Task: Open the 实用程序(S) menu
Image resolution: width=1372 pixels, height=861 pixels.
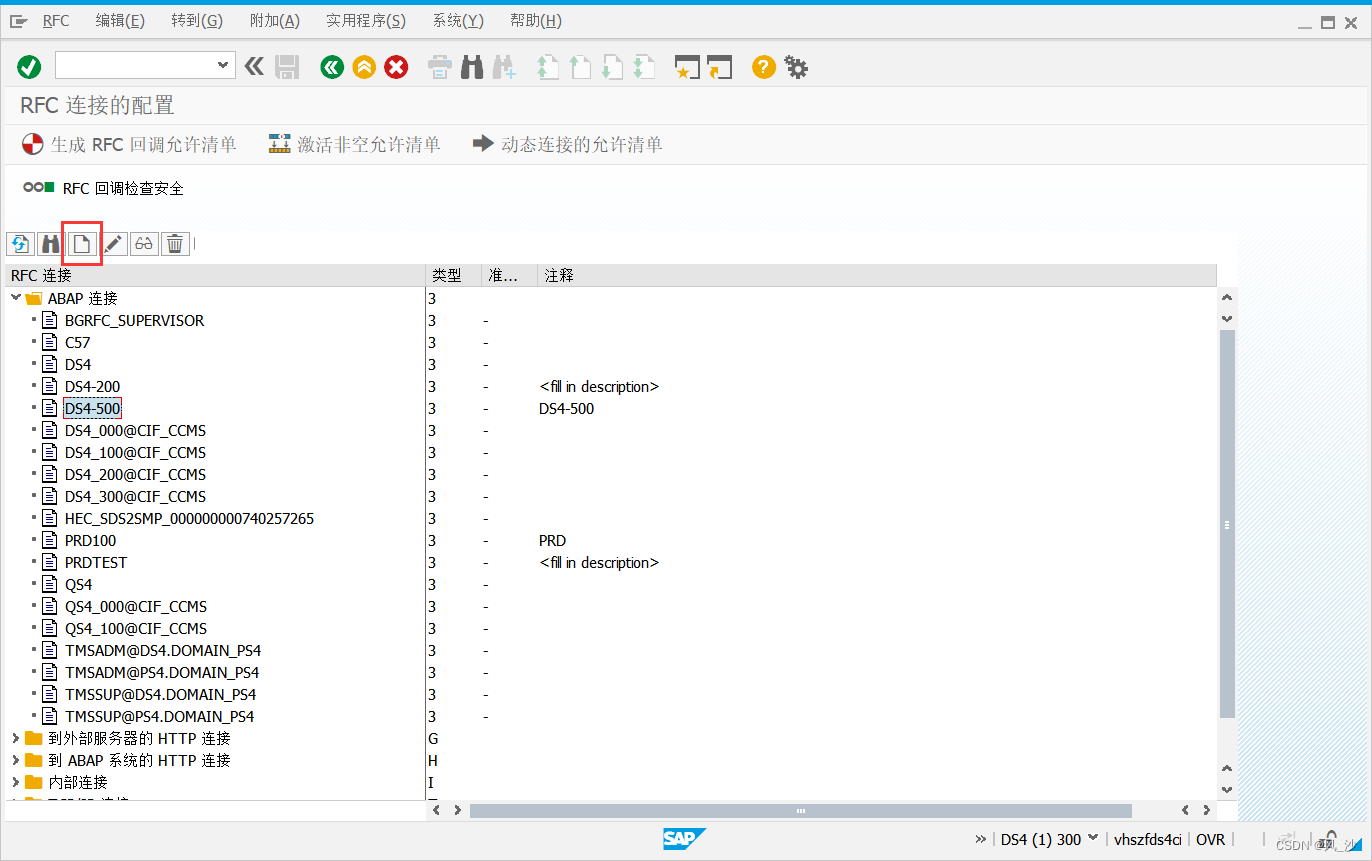Action: point(366,21)
